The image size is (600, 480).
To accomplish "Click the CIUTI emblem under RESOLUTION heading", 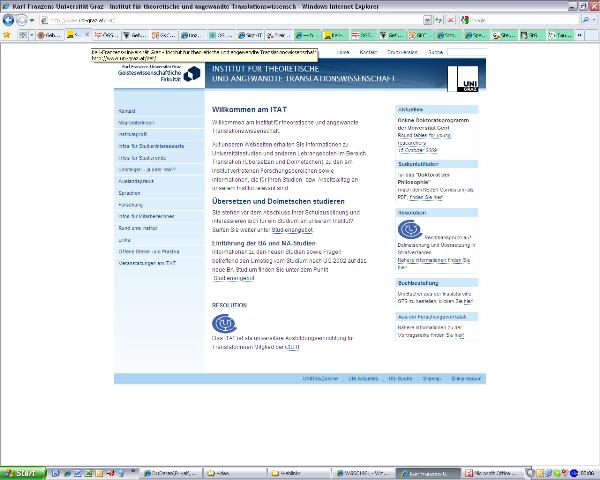I will [x=224, y=324].
